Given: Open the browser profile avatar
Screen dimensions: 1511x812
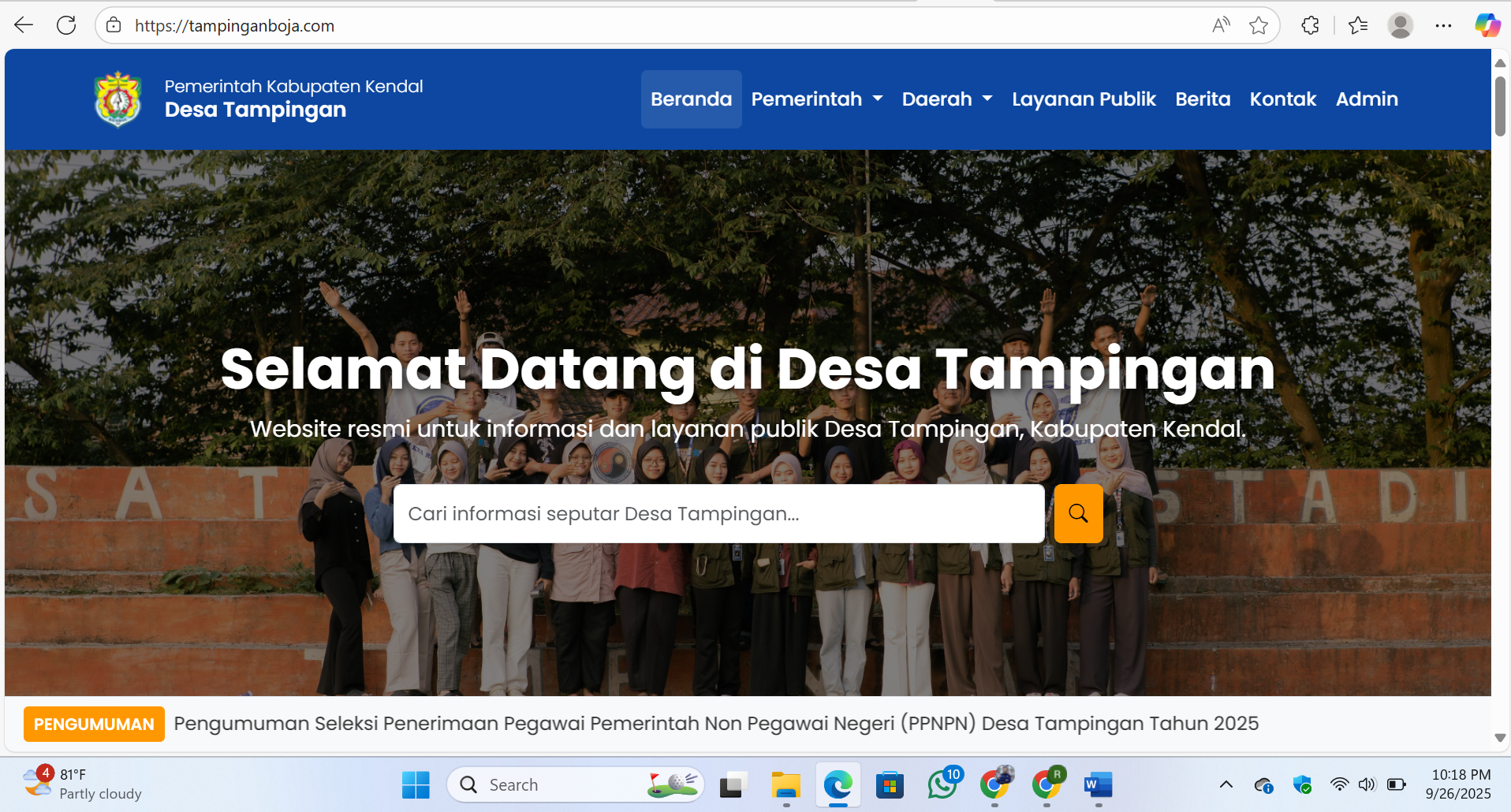Looking at the screenshot, I should click(x=1401, y=24).
